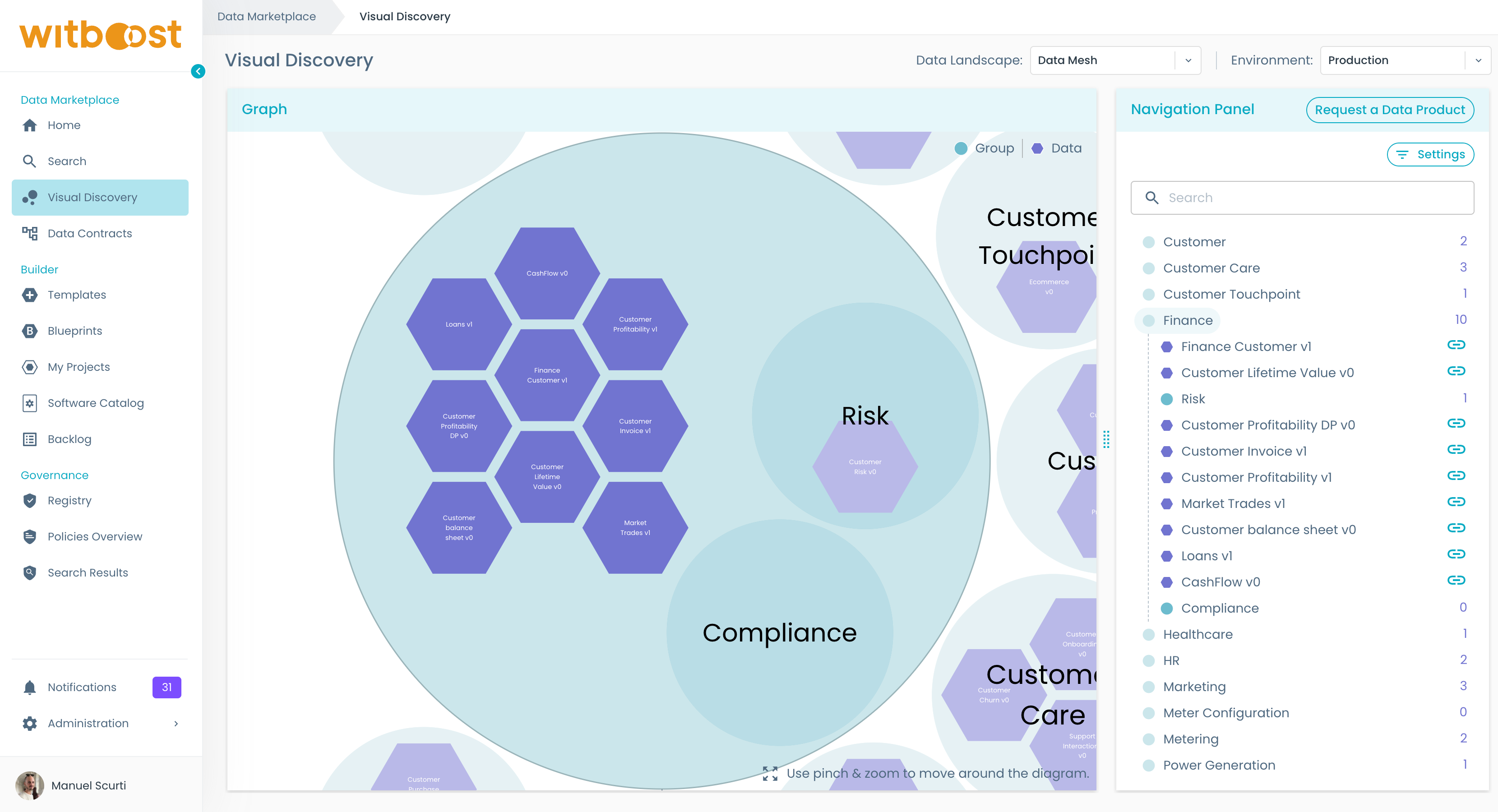Open the Settings filter button
This screenshot has width=1498, height=812.
pos(1430,155)
